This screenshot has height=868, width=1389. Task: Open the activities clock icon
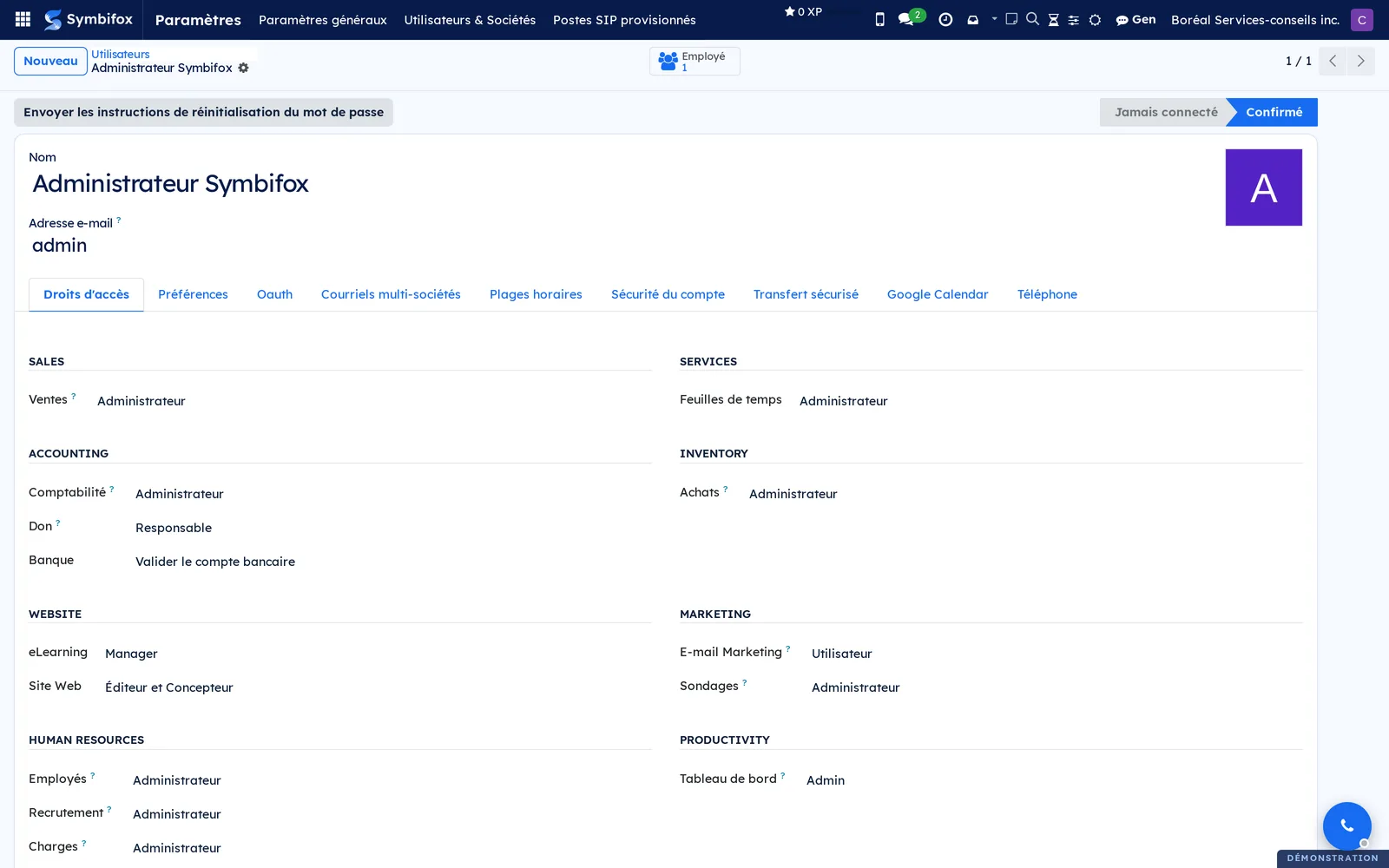coord(945,19)
